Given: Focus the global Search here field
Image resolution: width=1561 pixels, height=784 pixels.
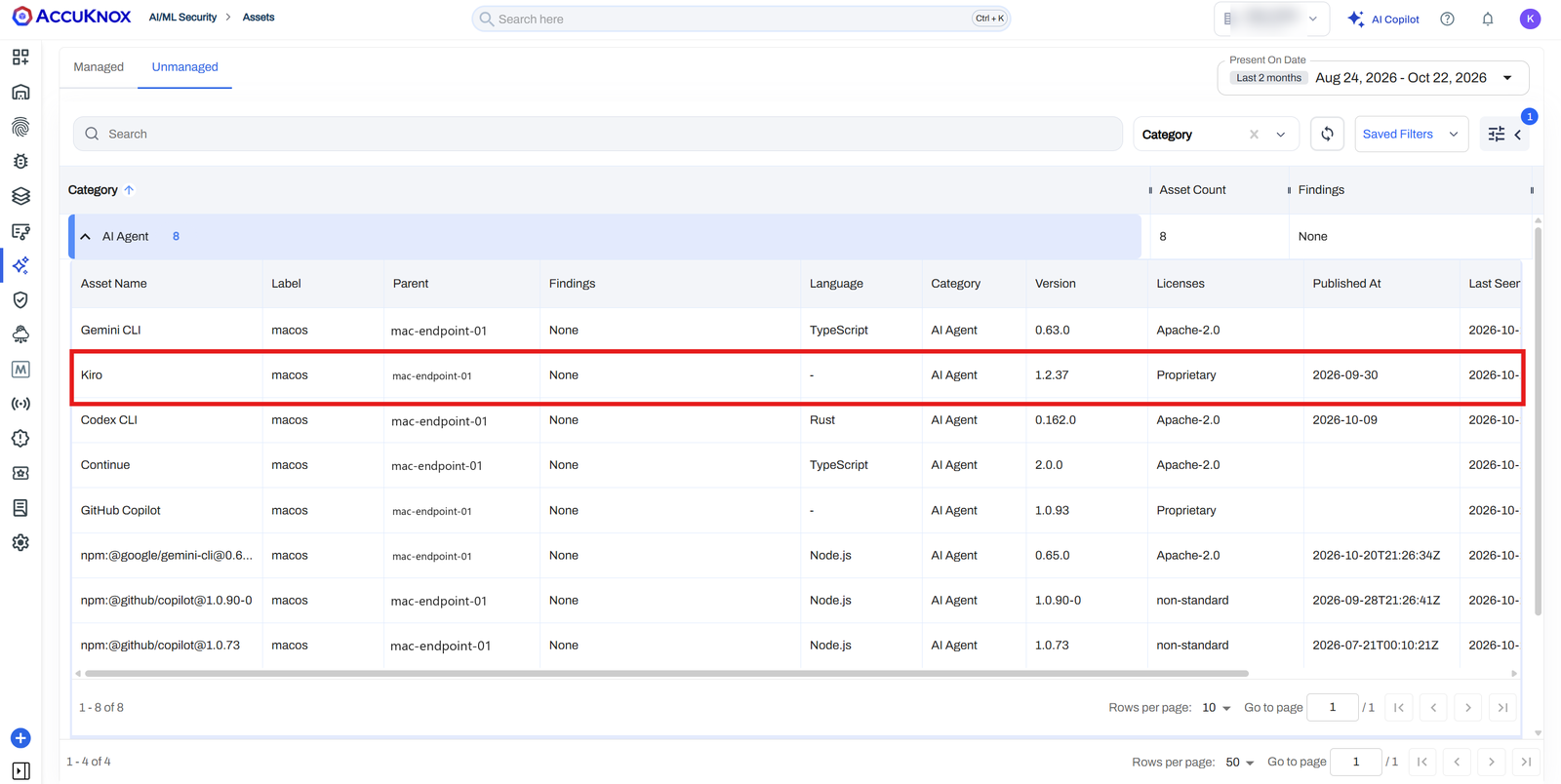Looking at the screenshot, I should pos(740,19).
